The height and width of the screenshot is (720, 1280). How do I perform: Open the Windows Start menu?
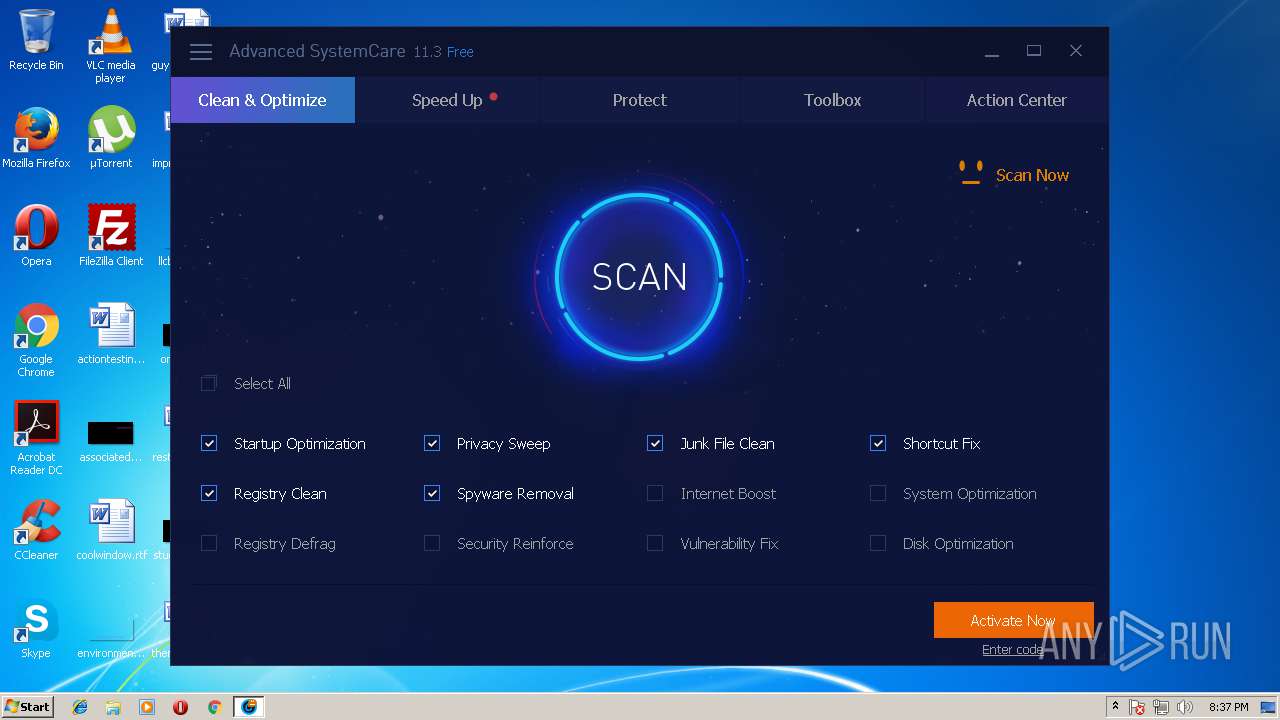pyautogui.click(x=28, y=706)
